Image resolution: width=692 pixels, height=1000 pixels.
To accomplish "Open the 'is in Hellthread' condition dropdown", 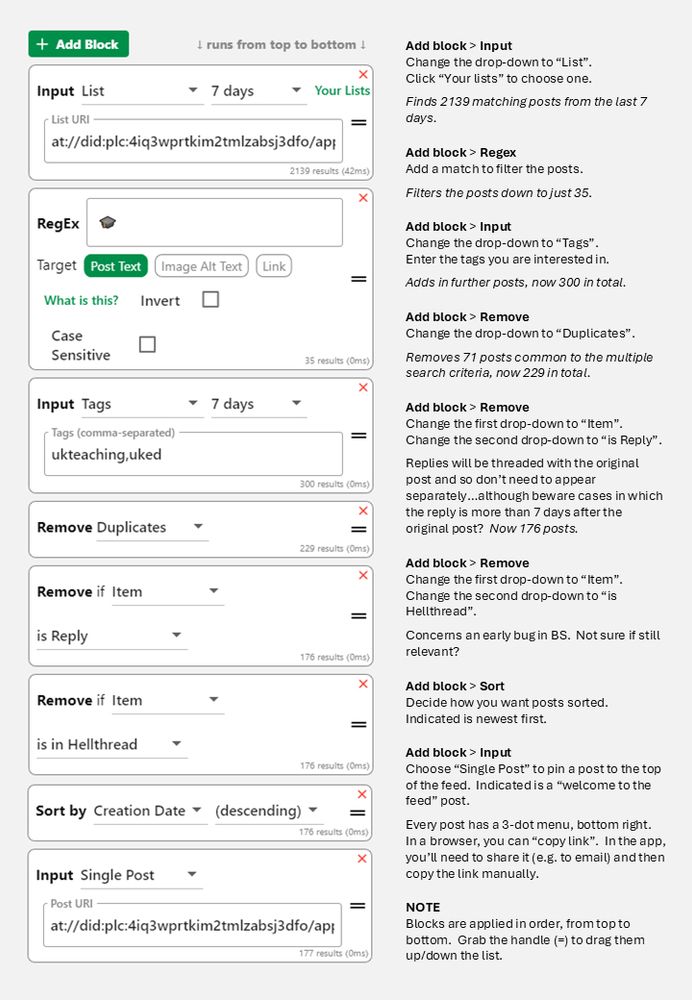I will tap(111, 744).
